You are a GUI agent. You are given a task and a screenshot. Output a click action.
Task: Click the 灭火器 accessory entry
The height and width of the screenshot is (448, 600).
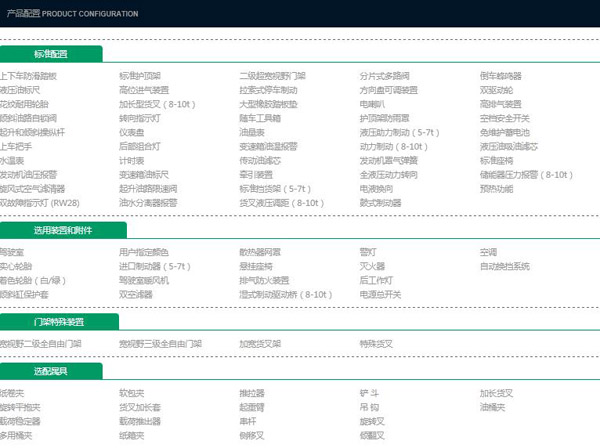(x=372, y=266)
